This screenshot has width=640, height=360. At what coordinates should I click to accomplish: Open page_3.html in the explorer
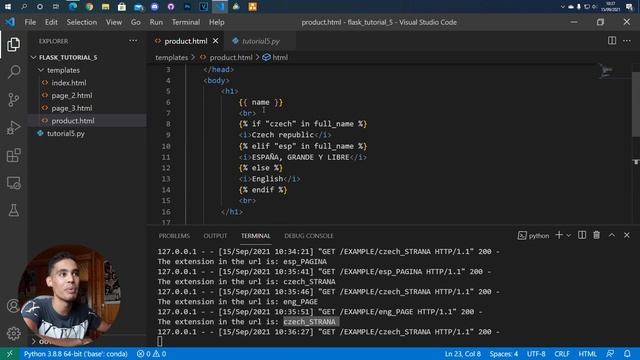point(87,108)
